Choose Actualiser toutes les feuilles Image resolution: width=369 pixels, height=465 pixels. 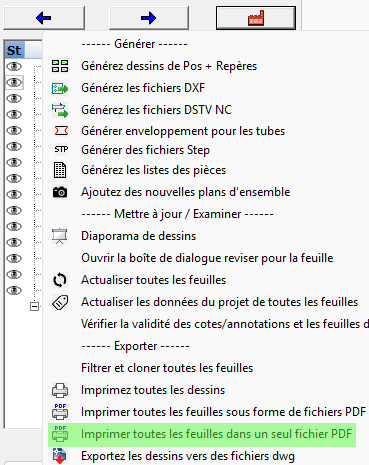pos(153,280)
